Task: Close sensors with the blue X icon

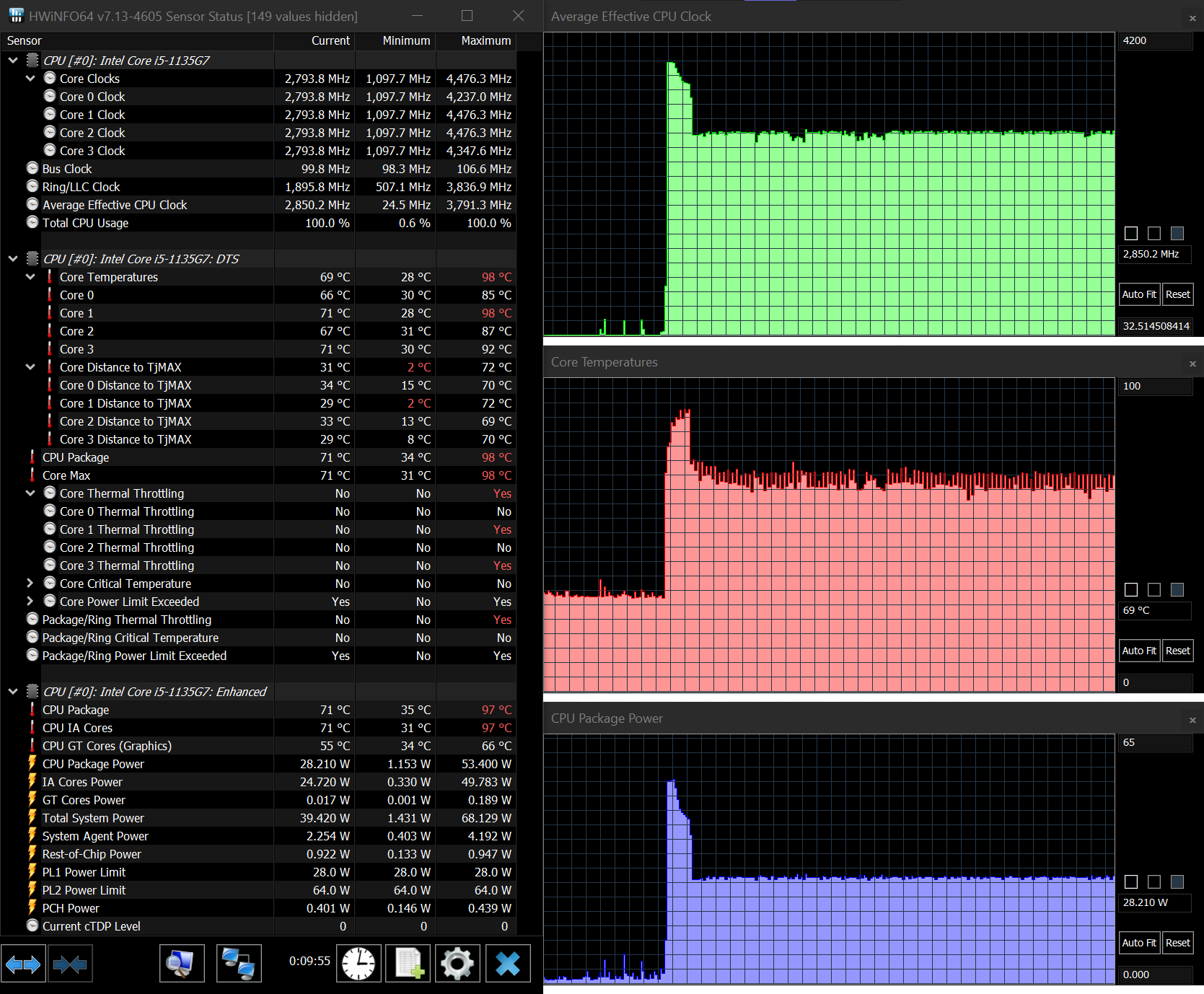Action: 508,964
